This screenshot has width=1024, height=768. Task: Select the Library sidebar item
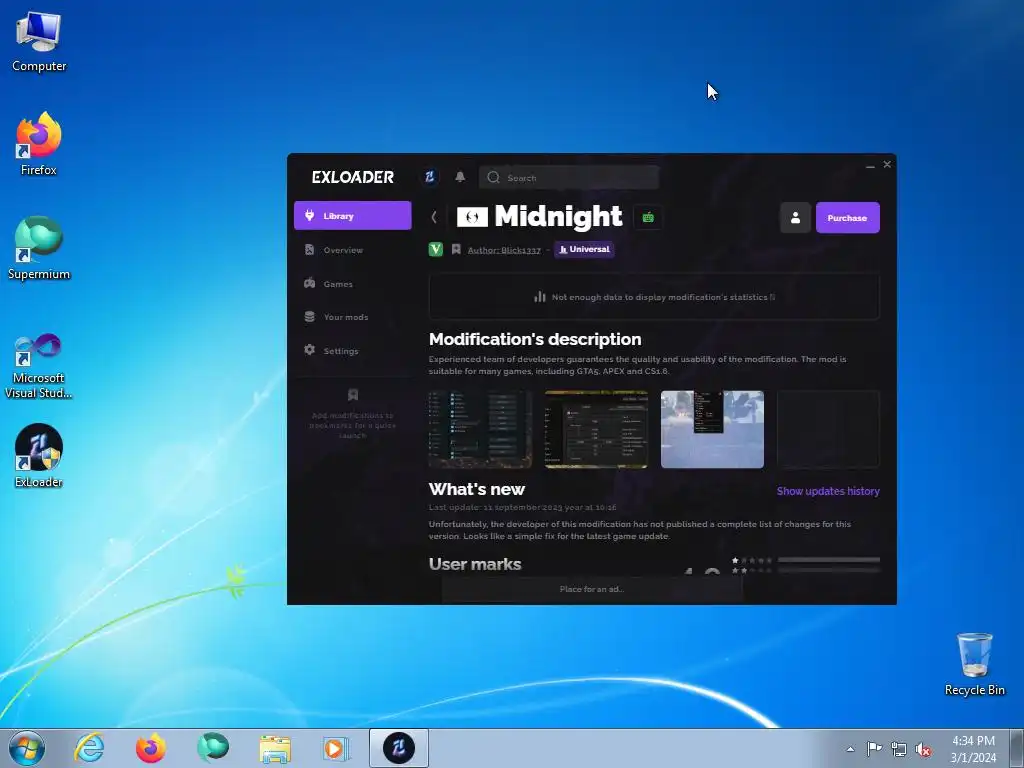pyautogui.click(x=353, y=216)
